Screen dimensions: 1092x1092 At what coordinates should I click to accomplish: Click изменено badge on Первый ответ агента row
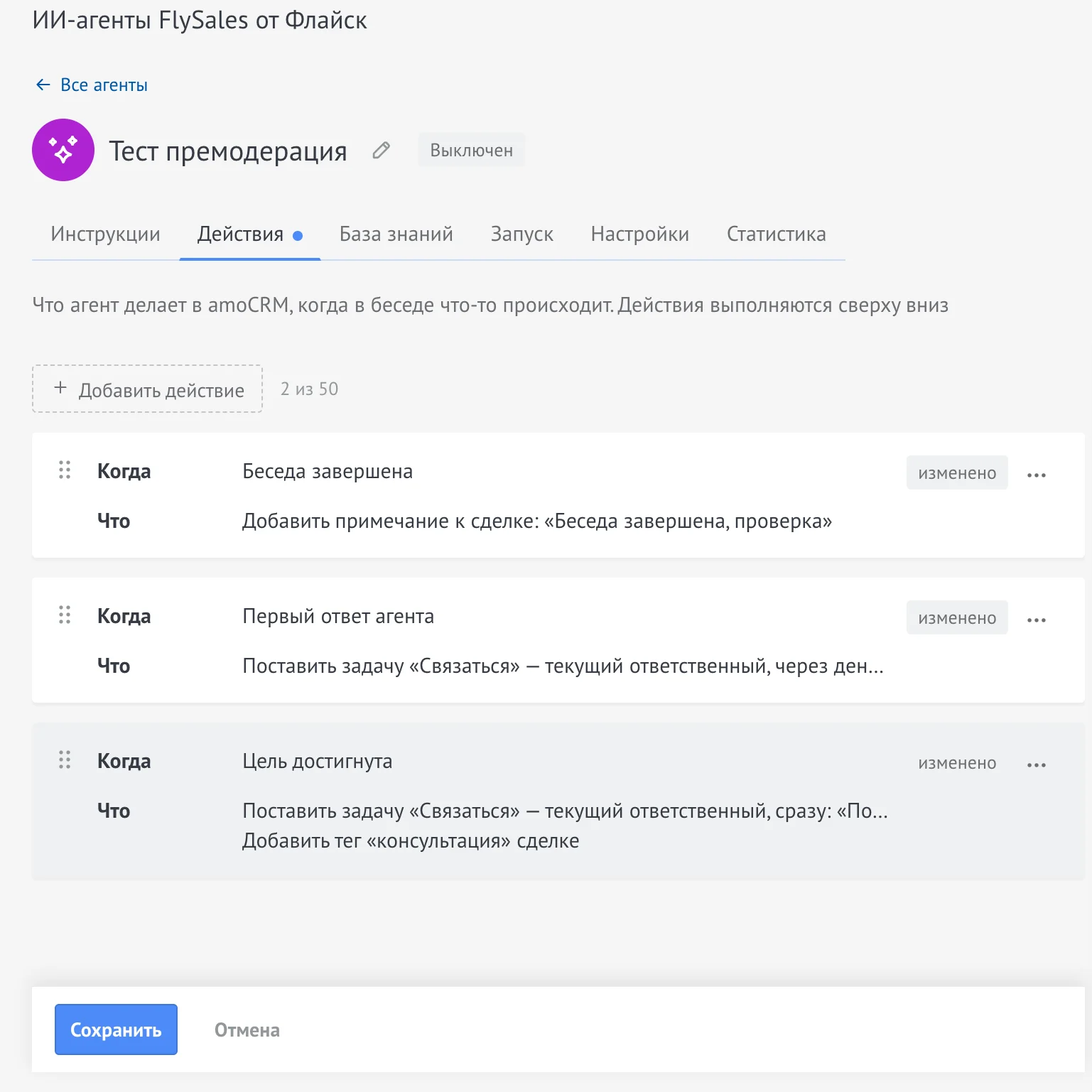pos(957,617)
